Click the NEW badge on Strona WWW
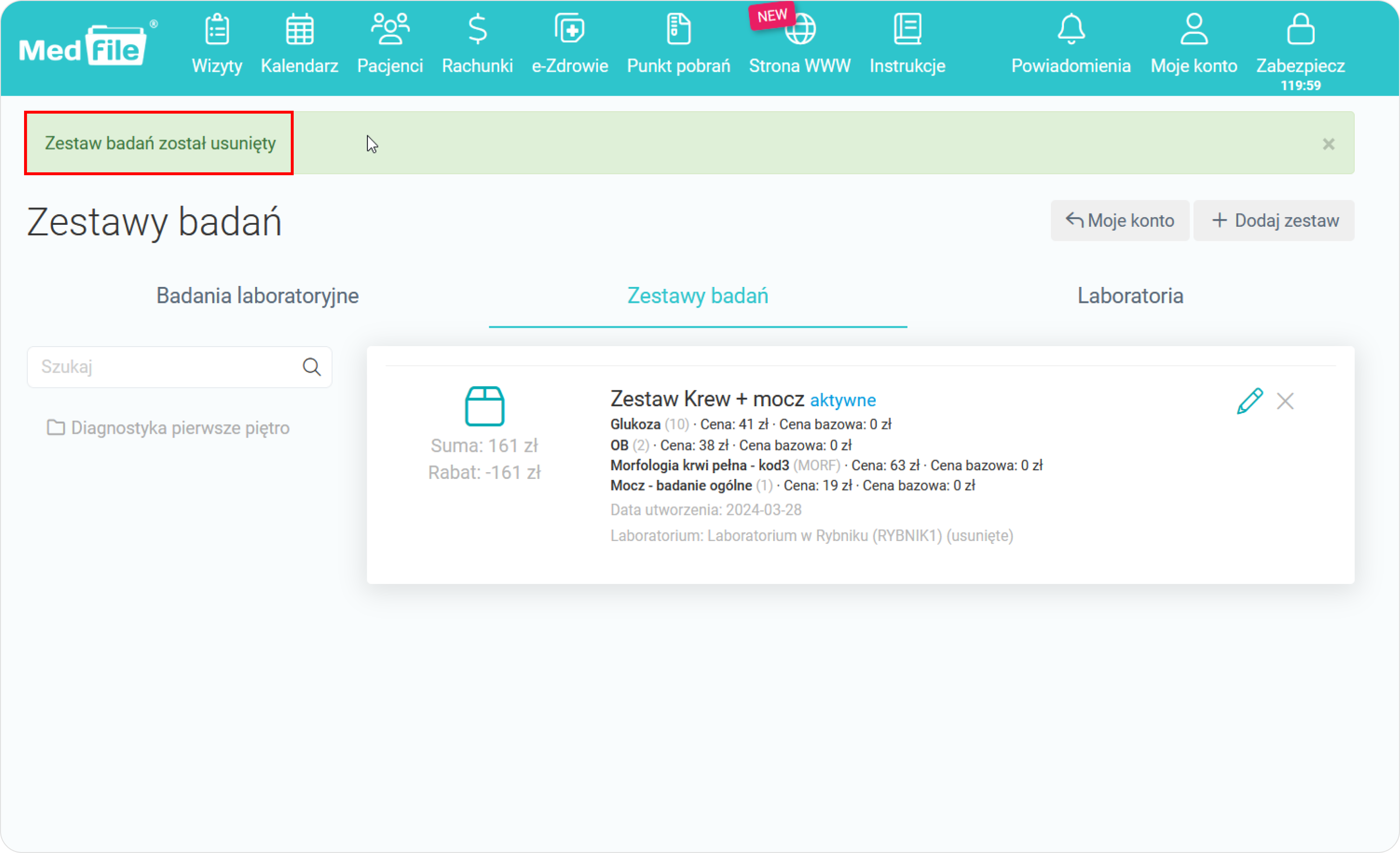 tap(772, 16)
